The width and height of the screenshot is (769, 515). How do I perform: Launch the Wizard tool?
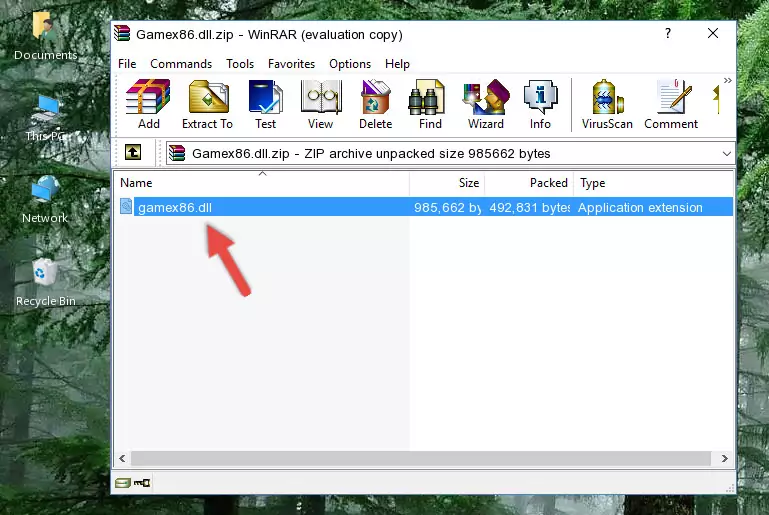pyautogui.click(x=486, y=104)
